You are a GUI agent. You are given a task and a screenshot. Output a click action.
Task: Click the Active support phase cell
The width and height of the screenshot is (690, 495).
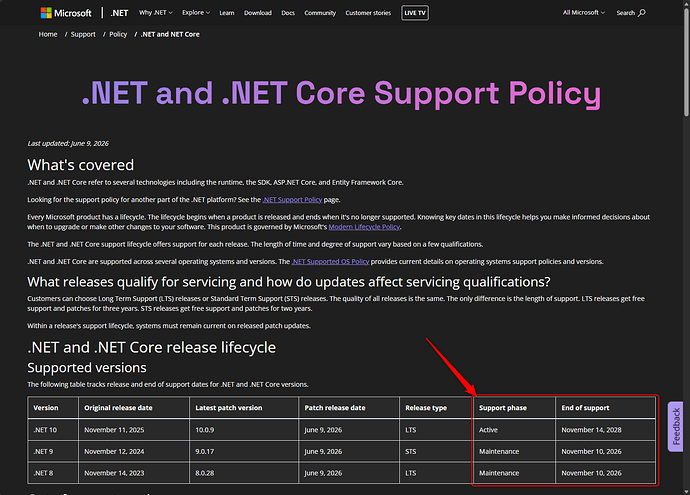514,430
